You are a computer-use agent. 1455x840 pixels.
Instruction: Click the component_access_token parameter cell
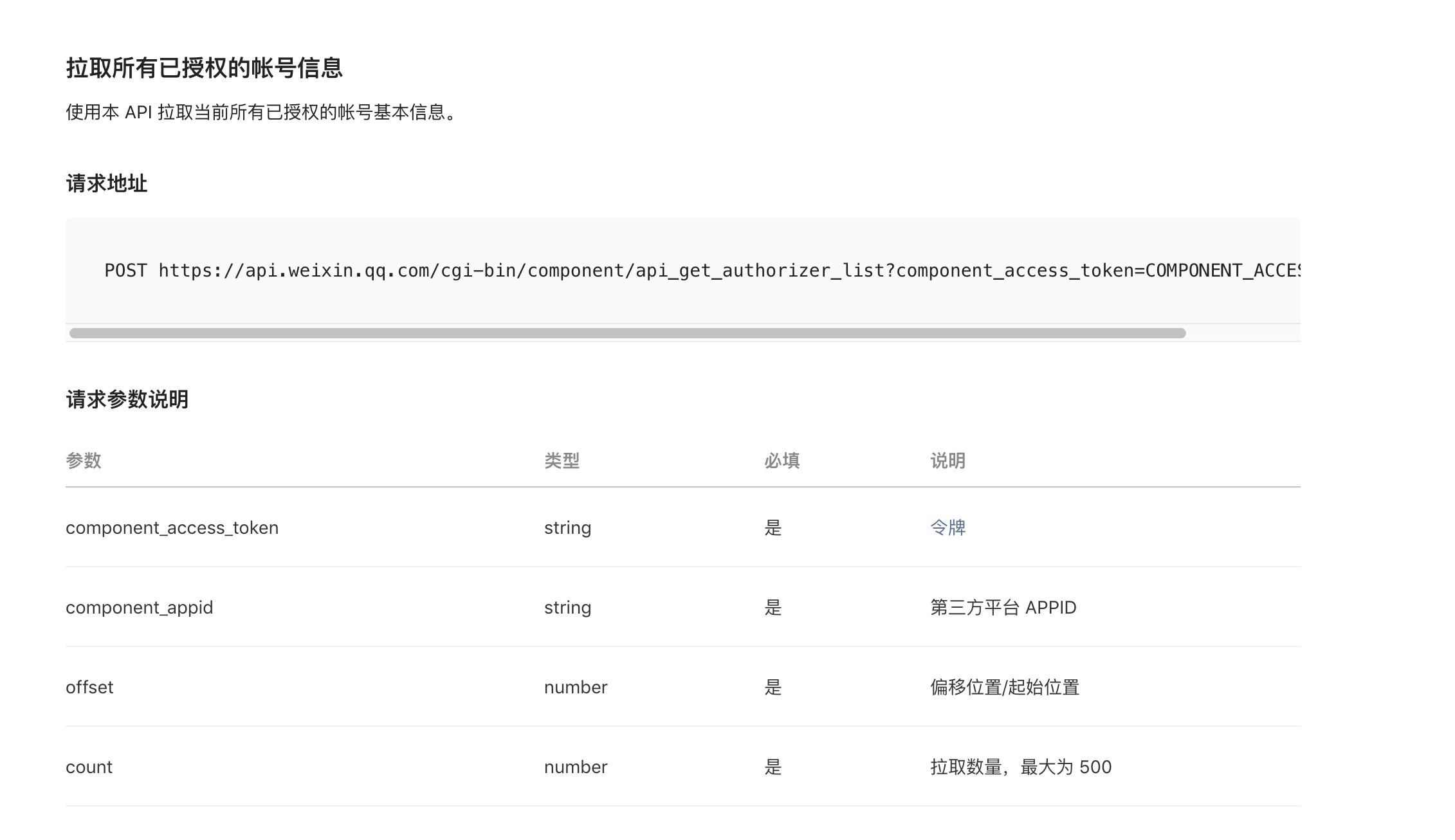tap(172, 527)
